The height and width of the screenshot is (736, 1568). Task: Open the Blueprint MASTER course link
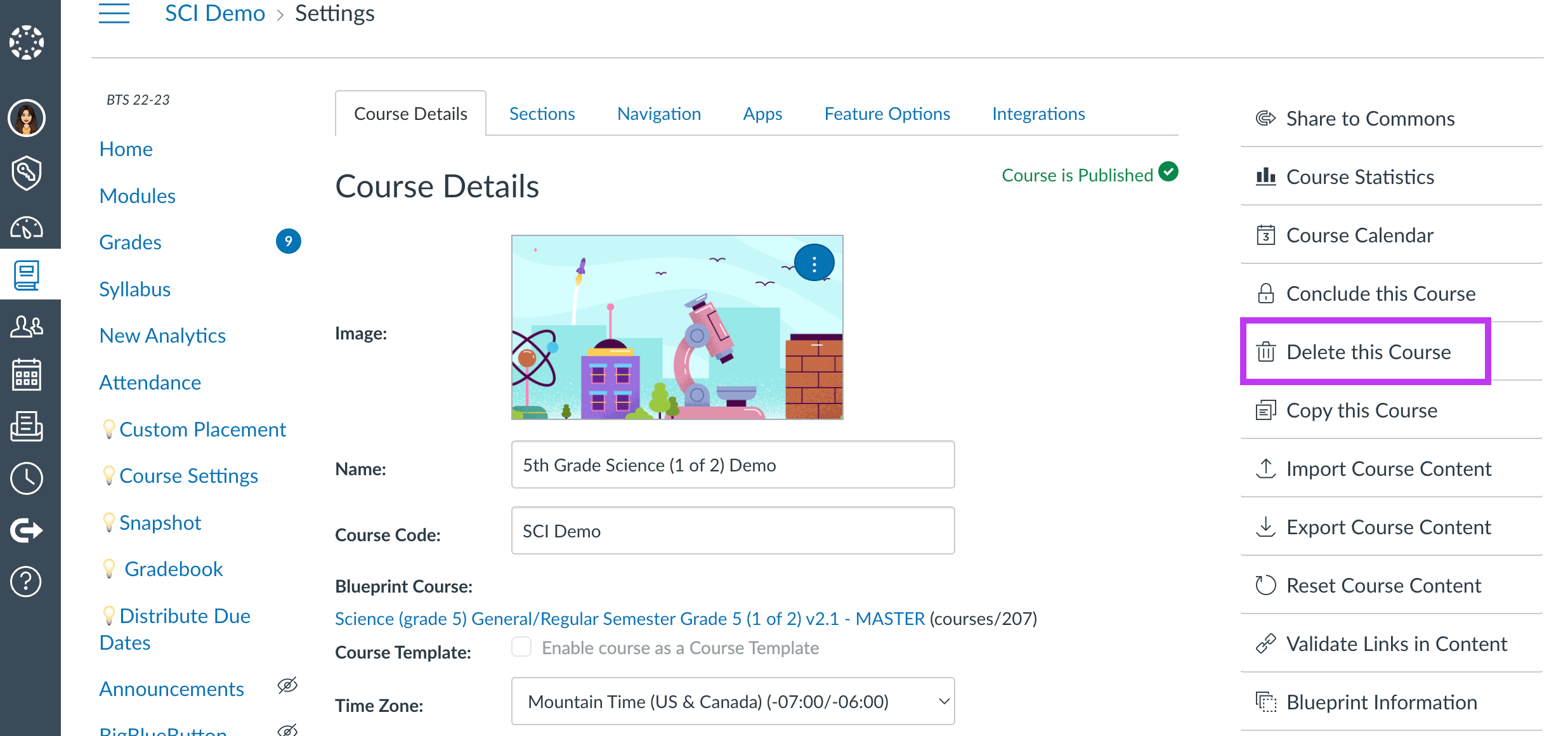point(629,618)
